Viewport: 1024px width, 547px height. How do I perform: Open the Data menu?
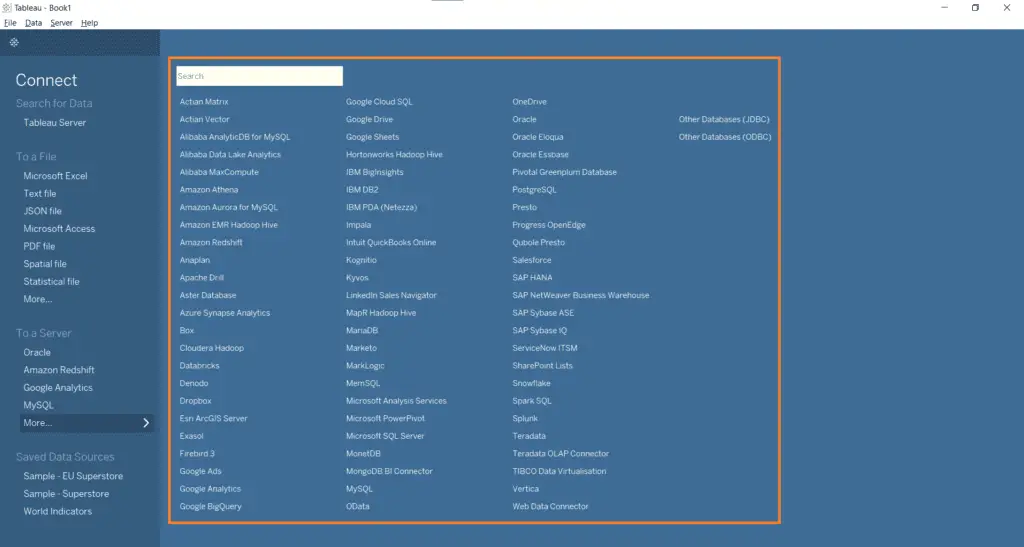point(33,23)
